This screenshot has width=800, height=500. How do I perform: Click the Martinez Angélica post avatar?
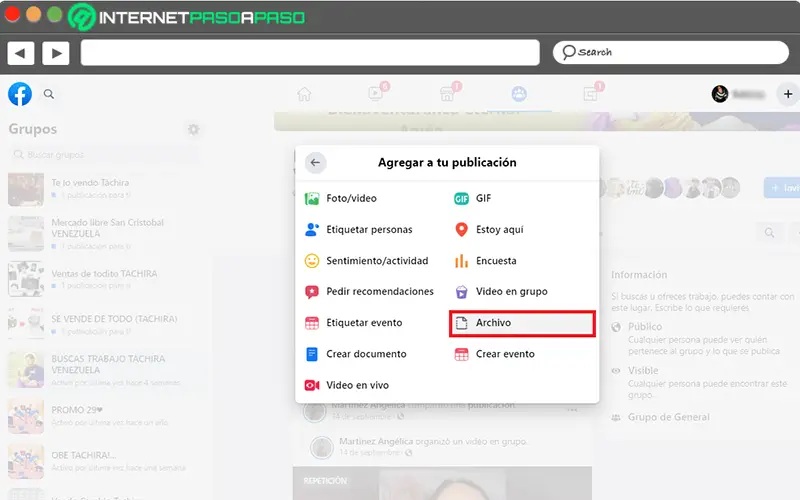[x=322, y=447]
